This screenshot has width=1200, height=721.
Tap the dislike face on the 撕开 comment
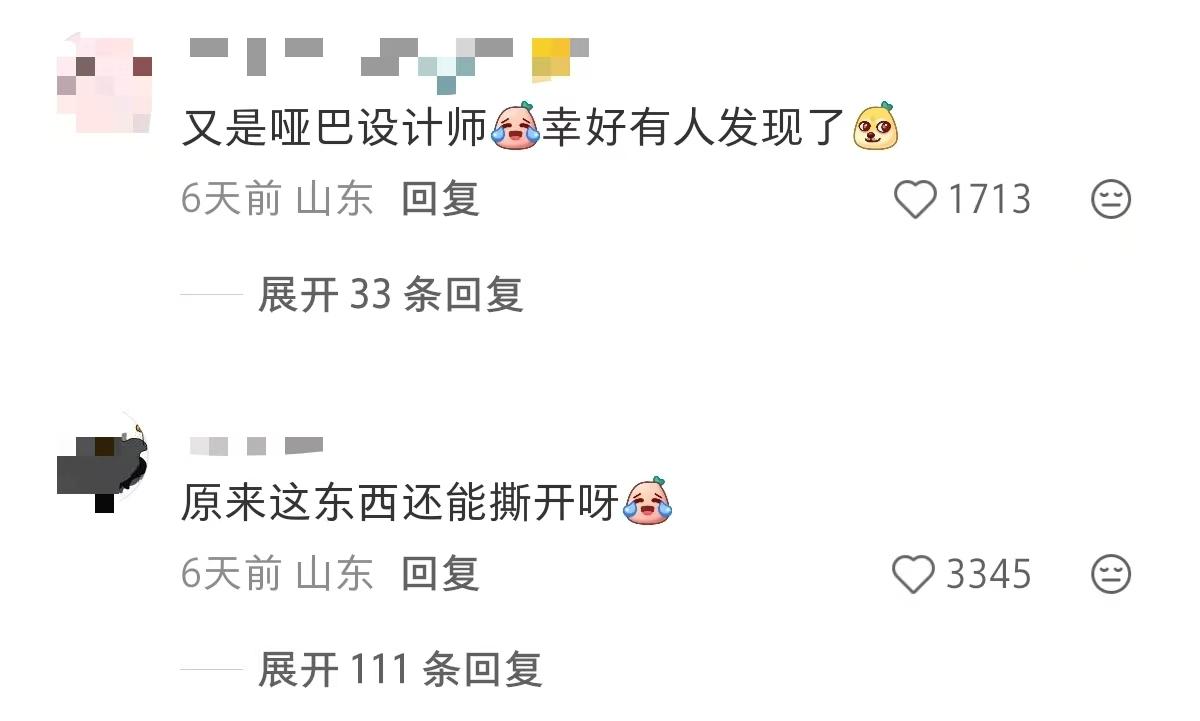(1110, 574)
